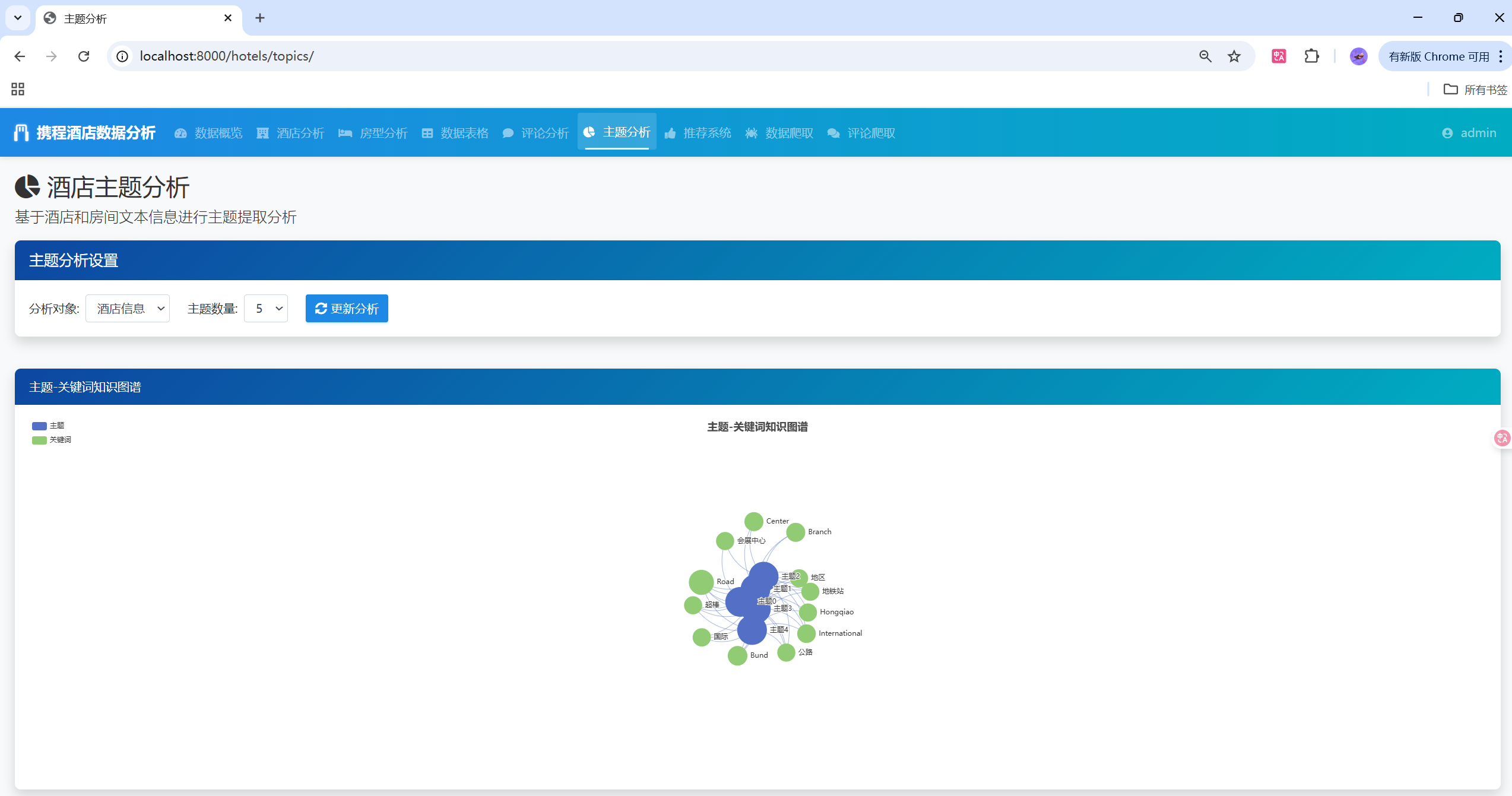Screen dimensions: 1512x796
Task: Open the Chrome profile avatar
Action: click(x=1358, y=56)
